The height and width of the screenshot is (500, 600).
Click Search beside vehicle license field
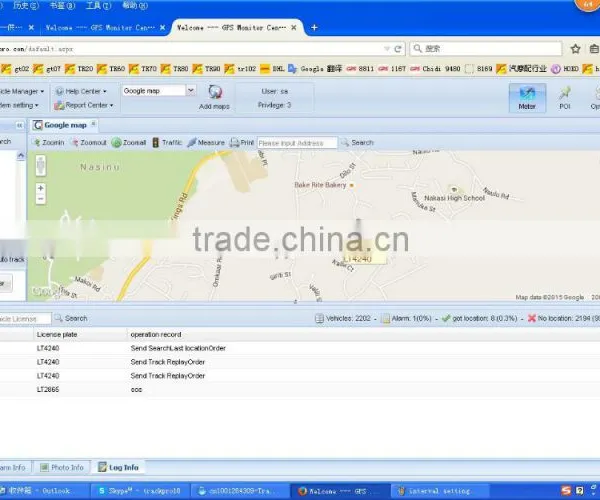point(71,318)
